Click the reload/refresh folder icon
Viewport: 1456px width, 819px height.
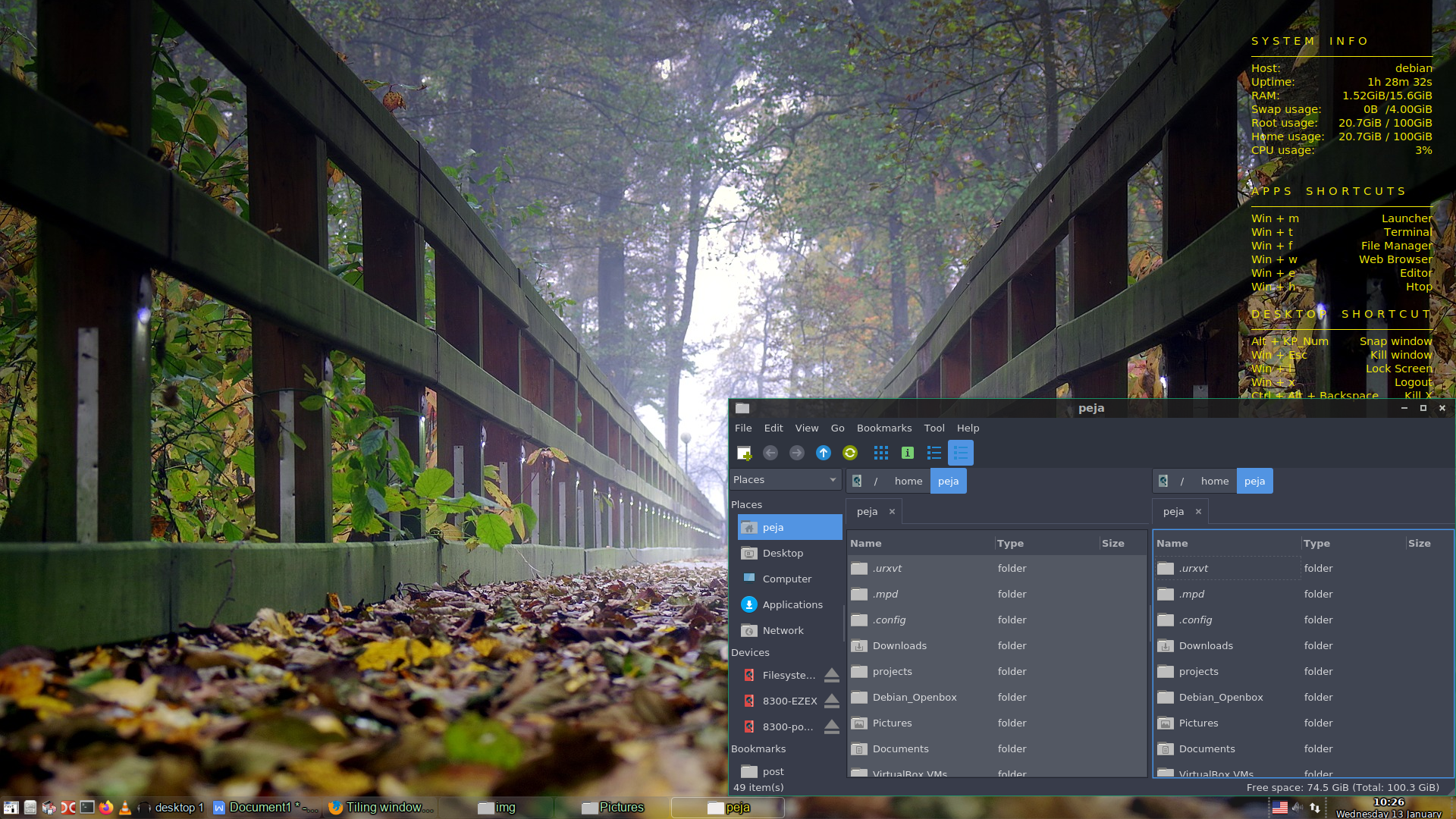pos(849,453)
